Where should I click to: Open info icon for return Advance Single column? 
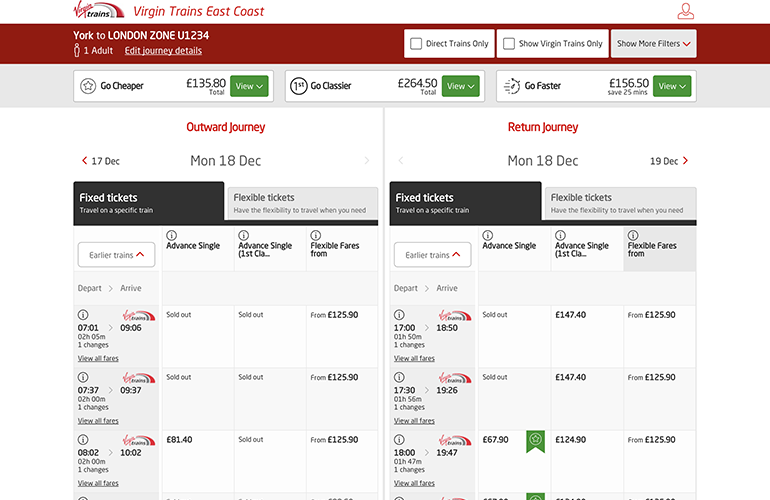point(488,235)
